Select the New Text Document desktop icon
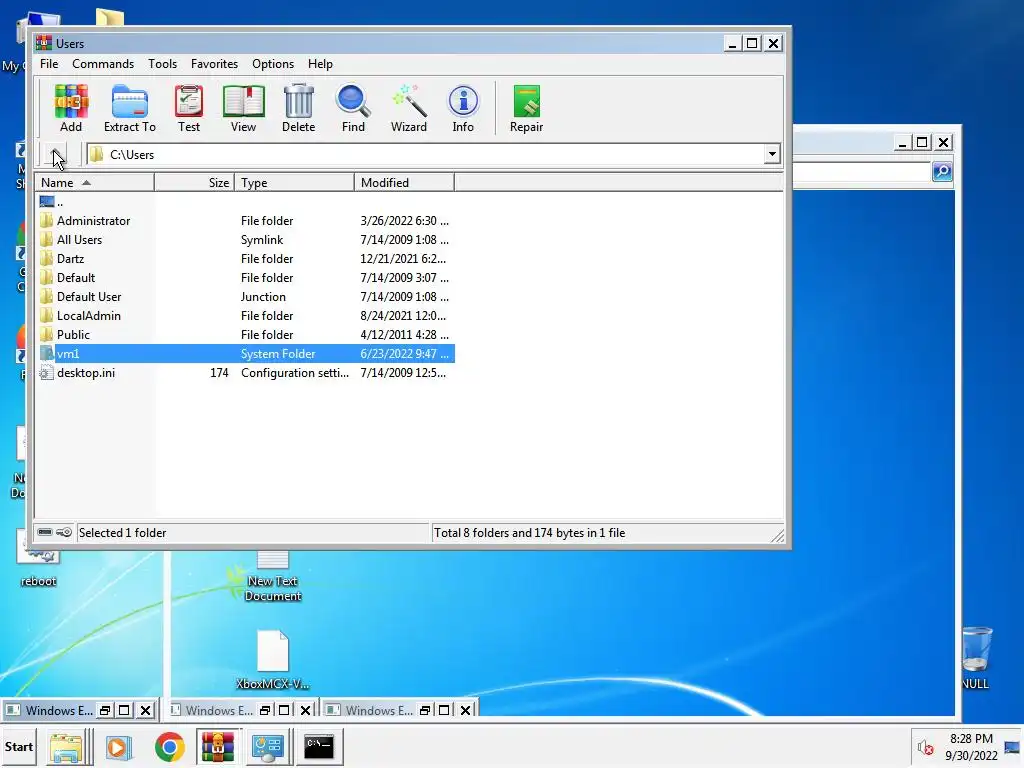This screenshot has height=768, width=1024. (x=273, y=578)
